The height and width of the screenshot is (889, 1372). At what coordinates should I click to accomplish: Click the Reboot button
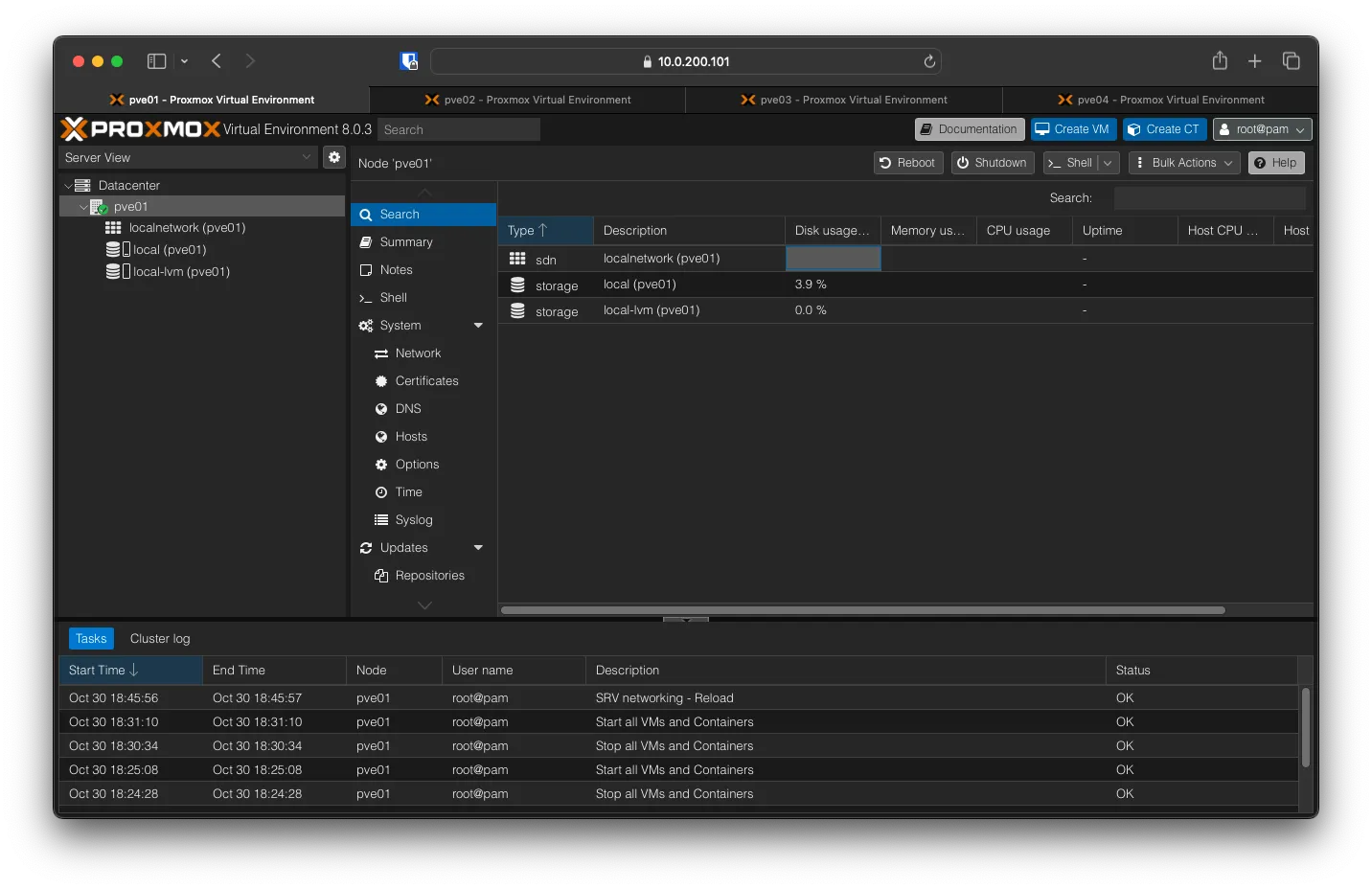[907, 163]
